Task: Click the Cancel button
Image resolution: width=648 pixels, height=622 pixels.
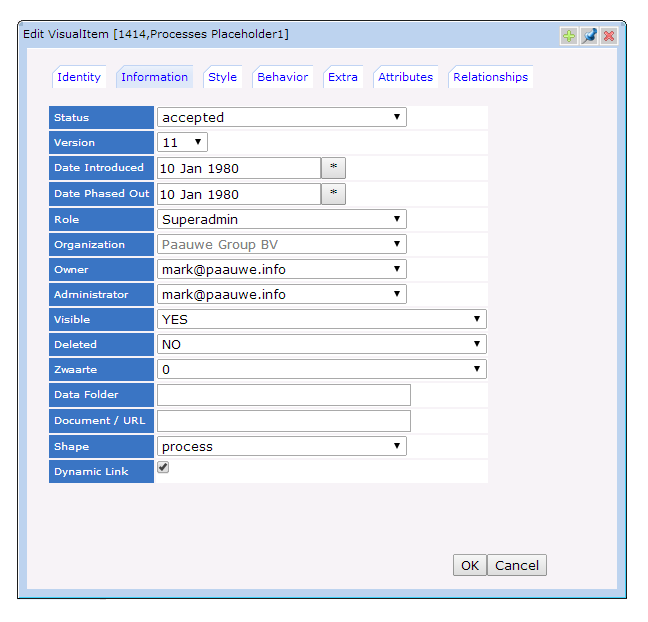Action: [517, 565]
